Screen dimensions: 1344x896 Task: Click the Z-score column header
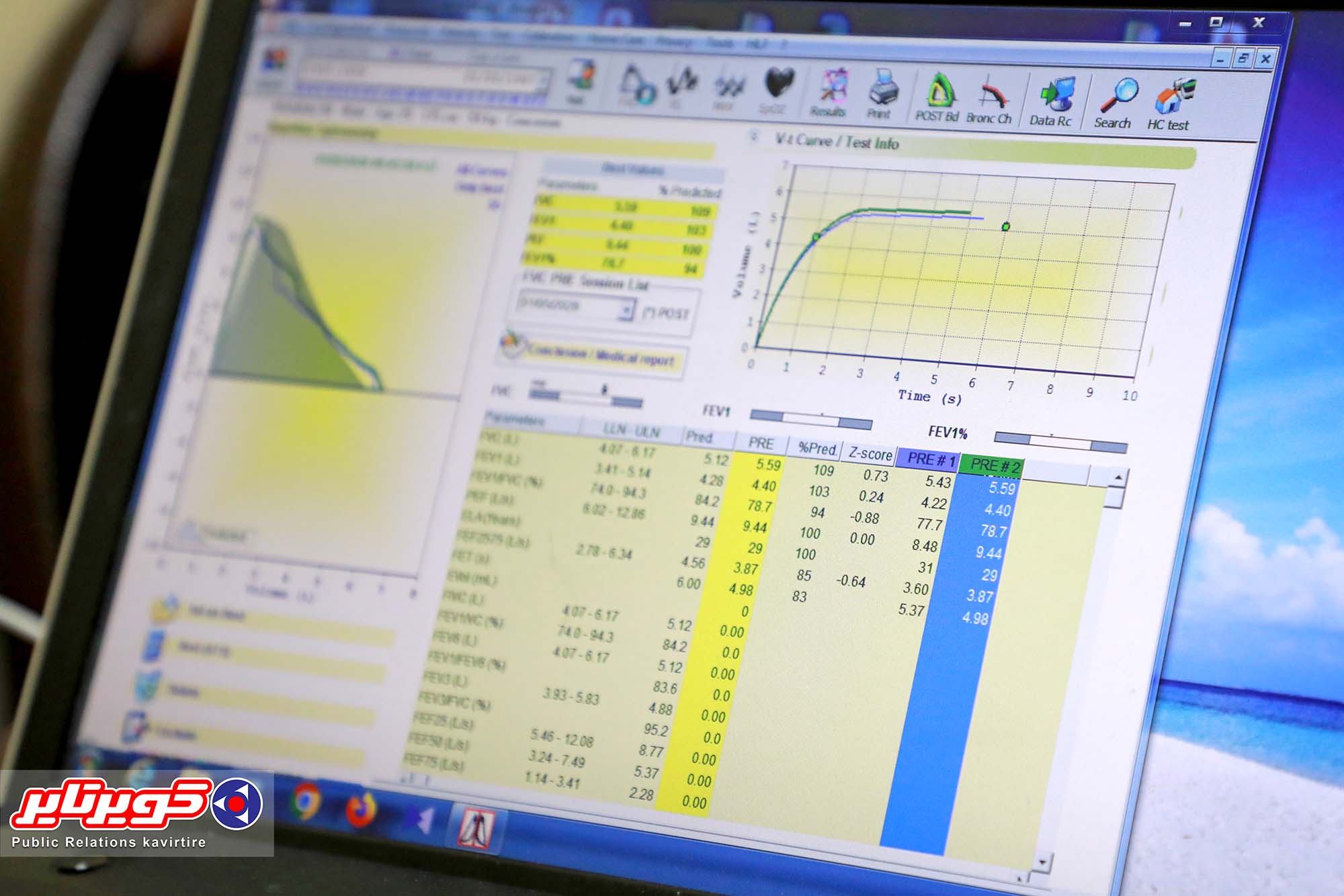(x=870, y=454)
